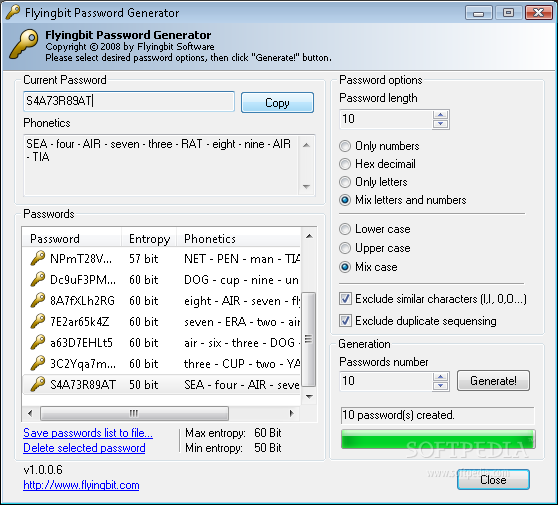The height and width of the screenshot is (505, 558).
Task: Select the 8A7fXLh2RG password text
Action: click(83, 301)
